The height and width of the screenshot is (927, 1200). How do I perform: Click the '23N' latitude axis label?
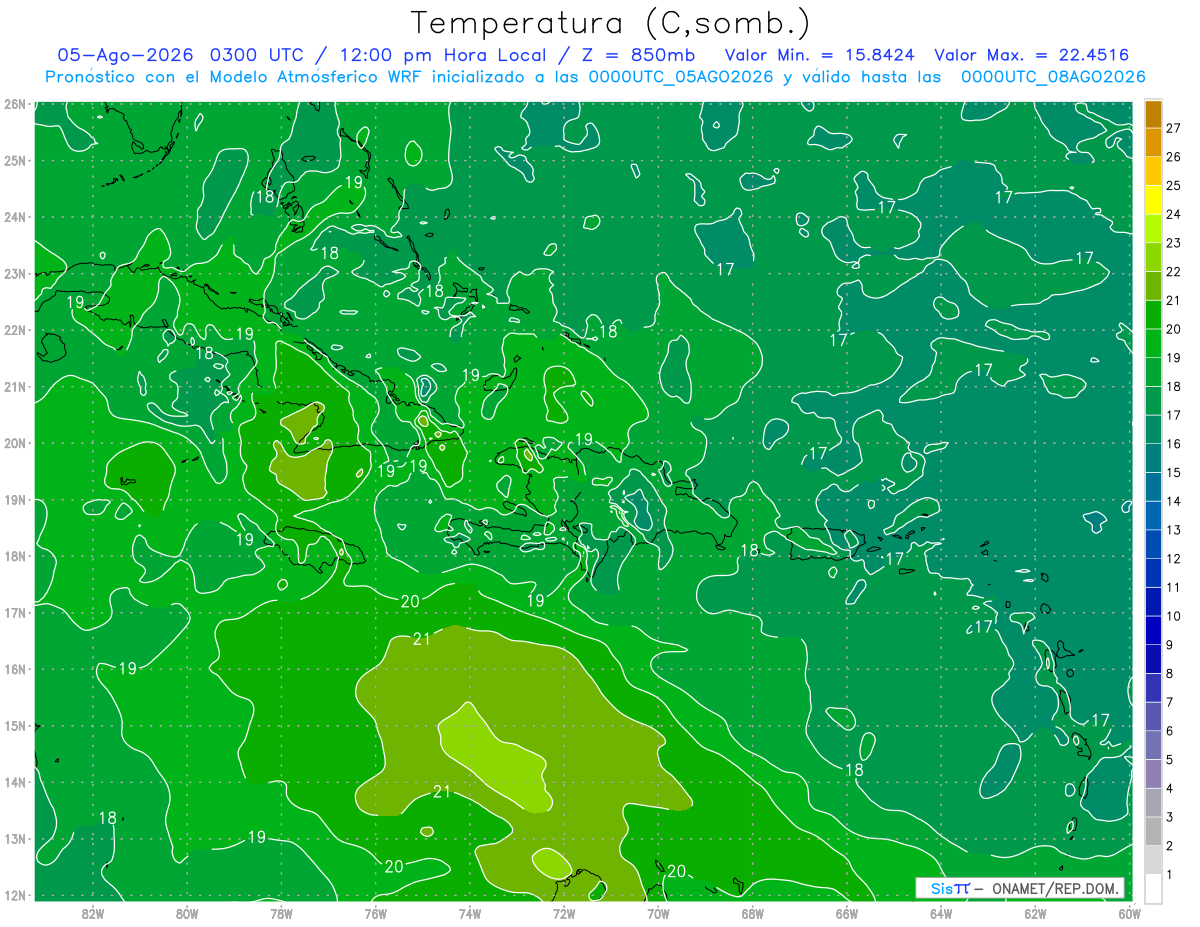coord(15,274)
